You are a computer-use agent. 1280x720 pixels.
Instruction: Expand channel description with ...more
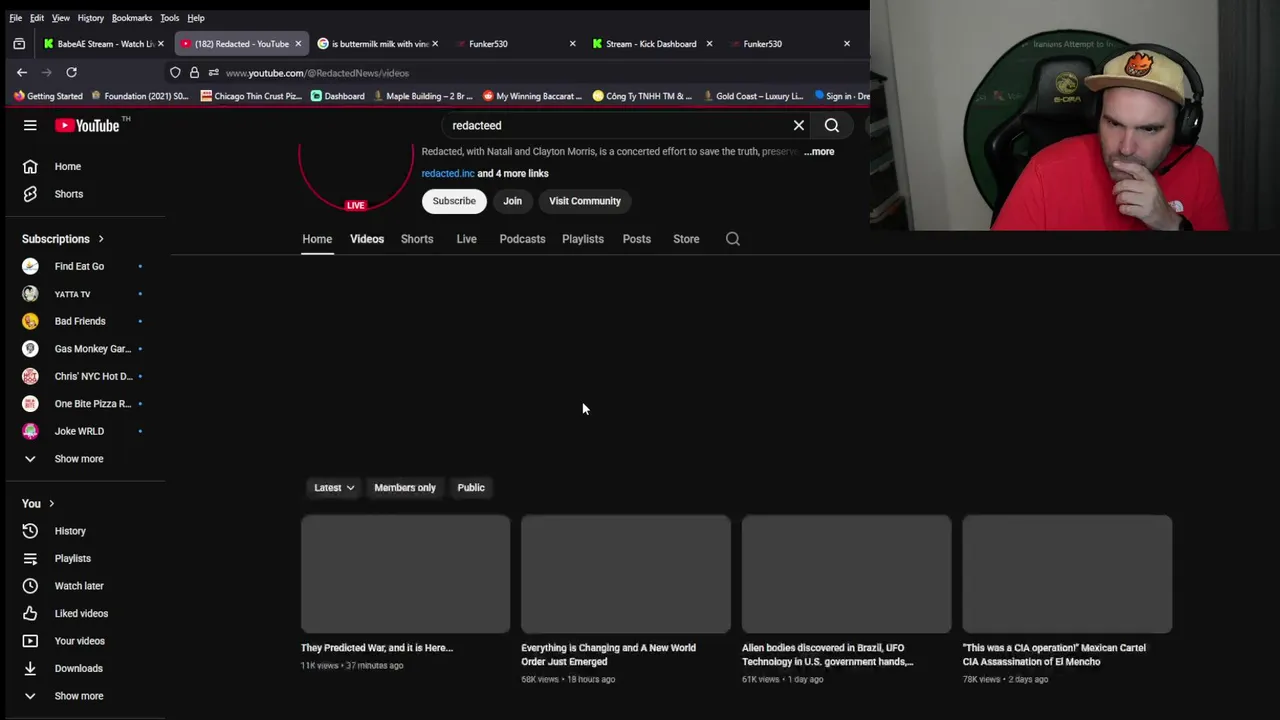pyautogui.click(x=819, y=152)
